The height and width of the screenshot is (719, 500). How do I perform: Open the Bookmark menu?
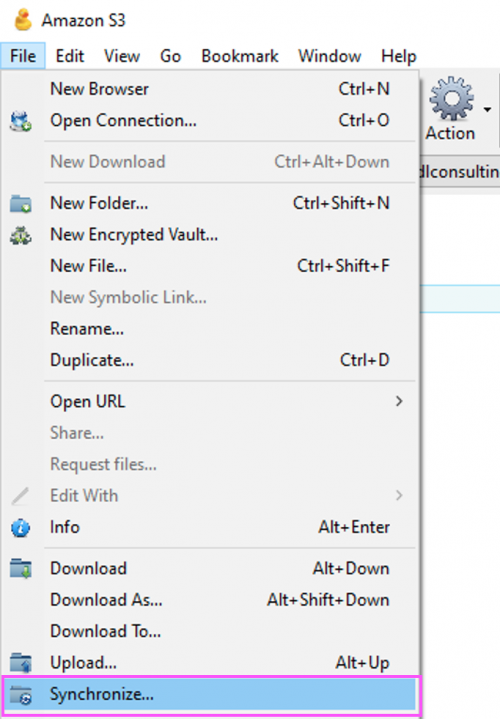[240, 56]
